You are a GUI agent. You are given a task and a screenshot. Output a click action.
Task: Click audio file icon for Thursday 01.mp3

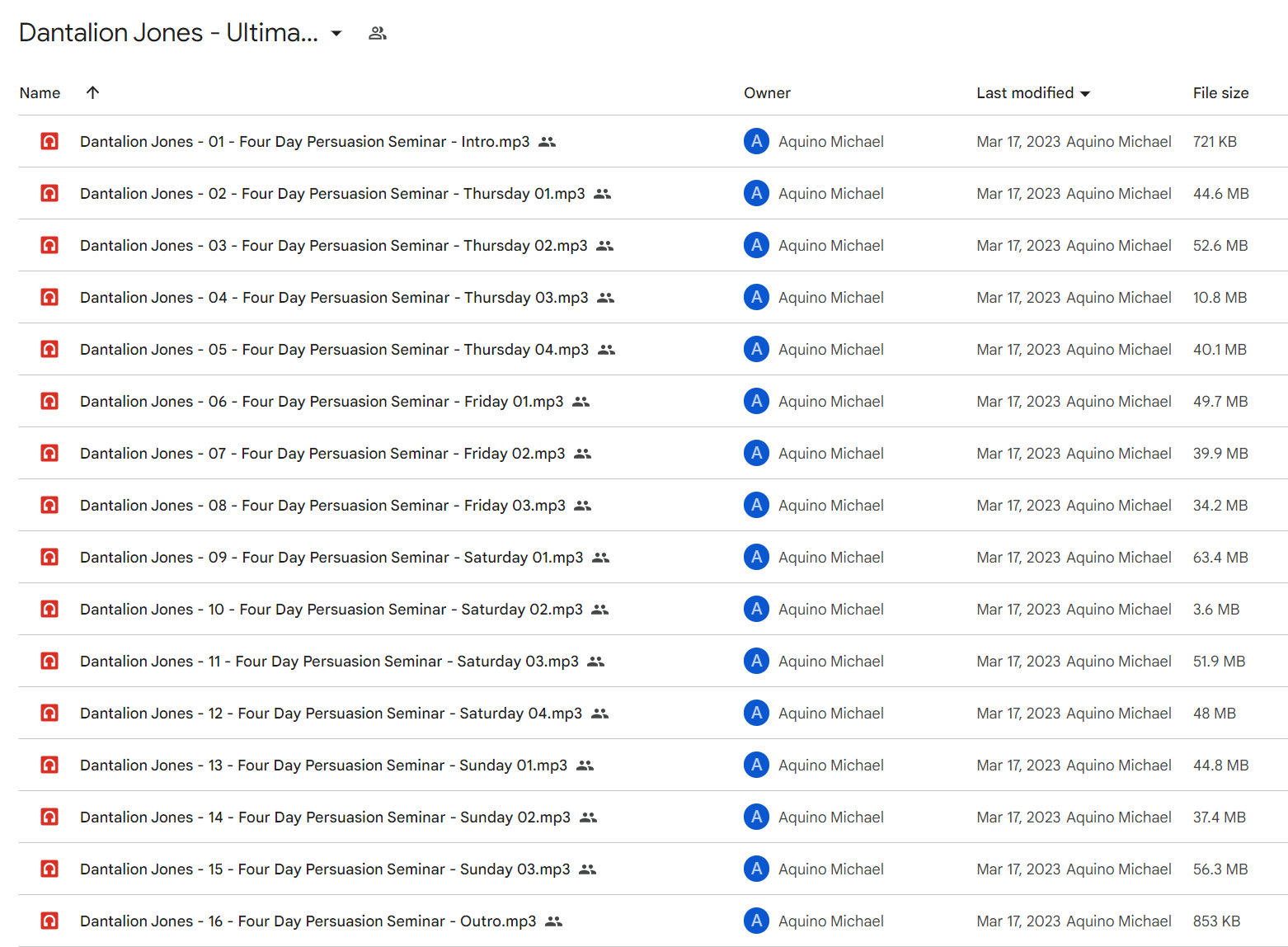pos(49,193)
